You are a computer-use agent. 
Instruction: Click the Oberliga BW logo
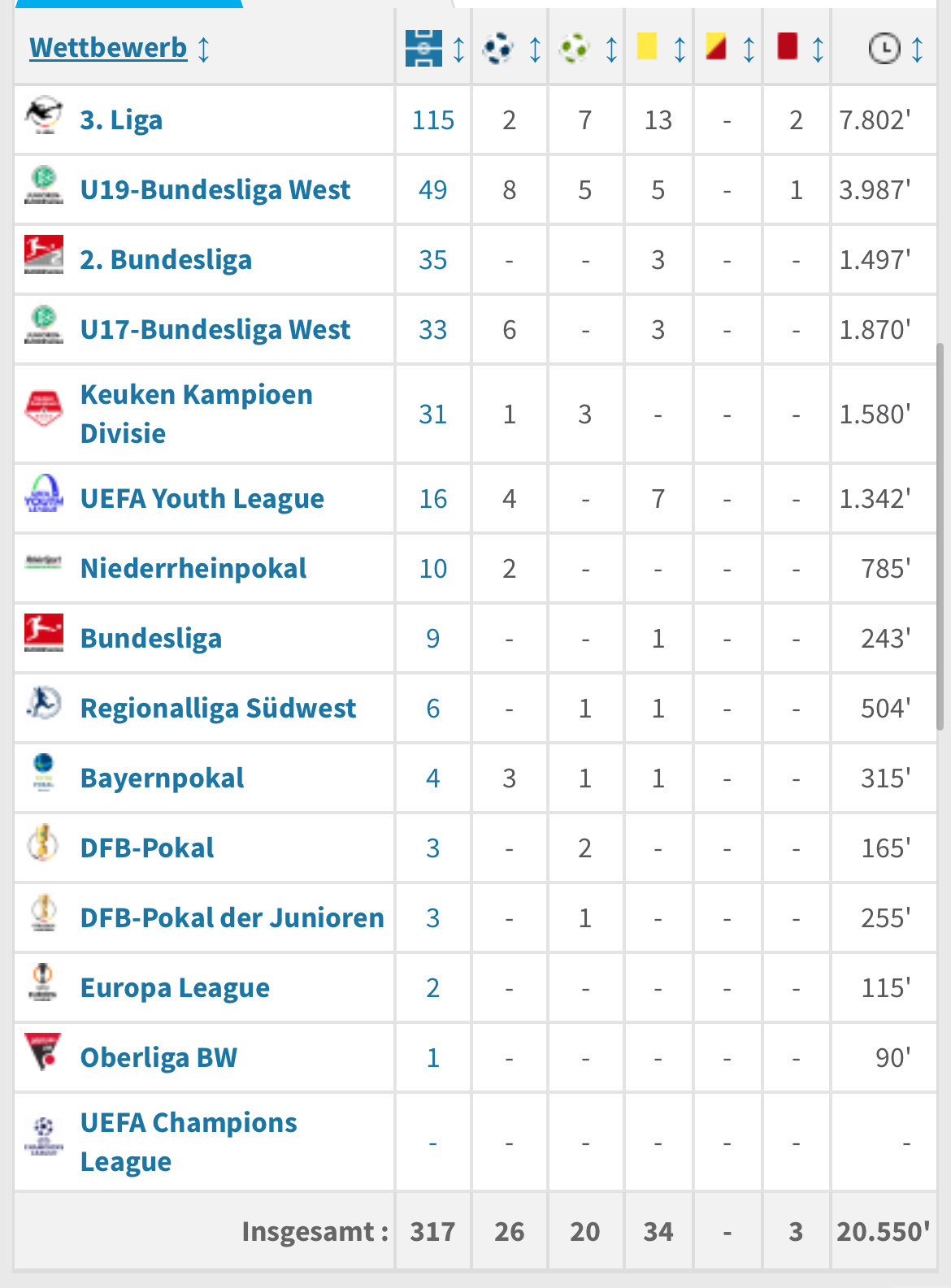(x=44, y=1052)
